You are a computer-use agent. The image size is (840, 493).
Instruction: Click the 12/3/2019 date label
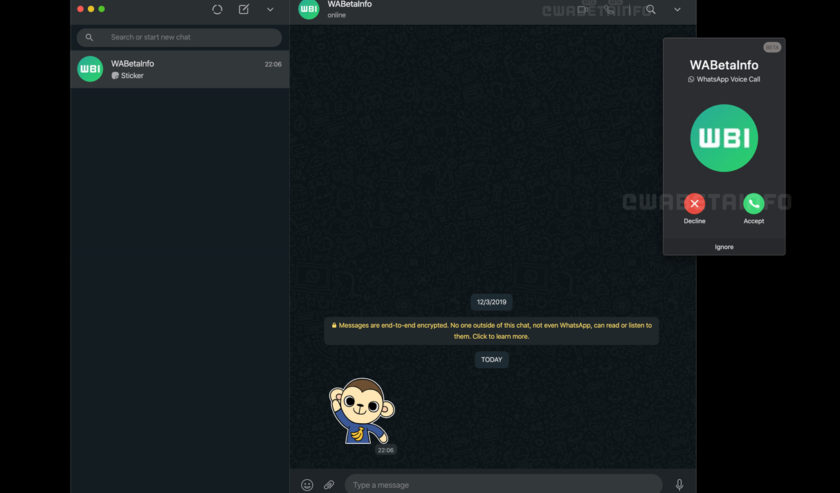click(x=491, y=302)
